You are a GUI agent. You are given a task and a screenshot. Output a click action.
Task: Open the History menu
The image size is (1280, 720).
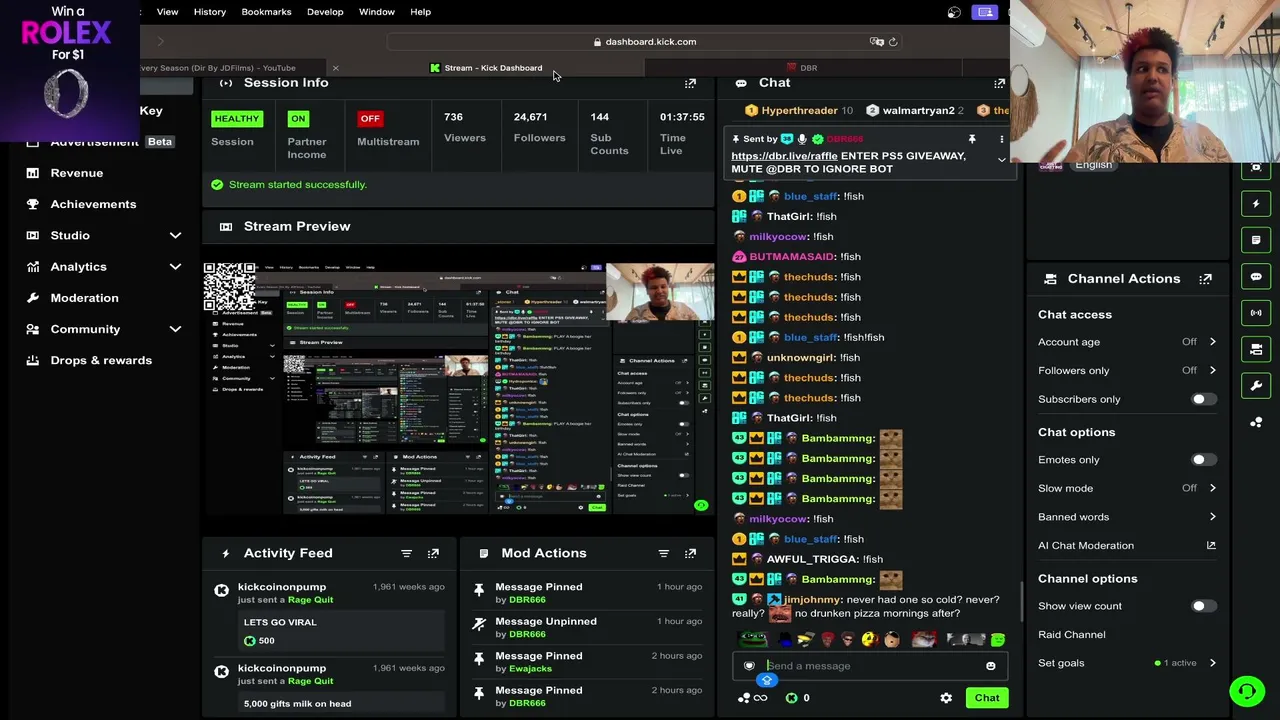tap(210, 12)
